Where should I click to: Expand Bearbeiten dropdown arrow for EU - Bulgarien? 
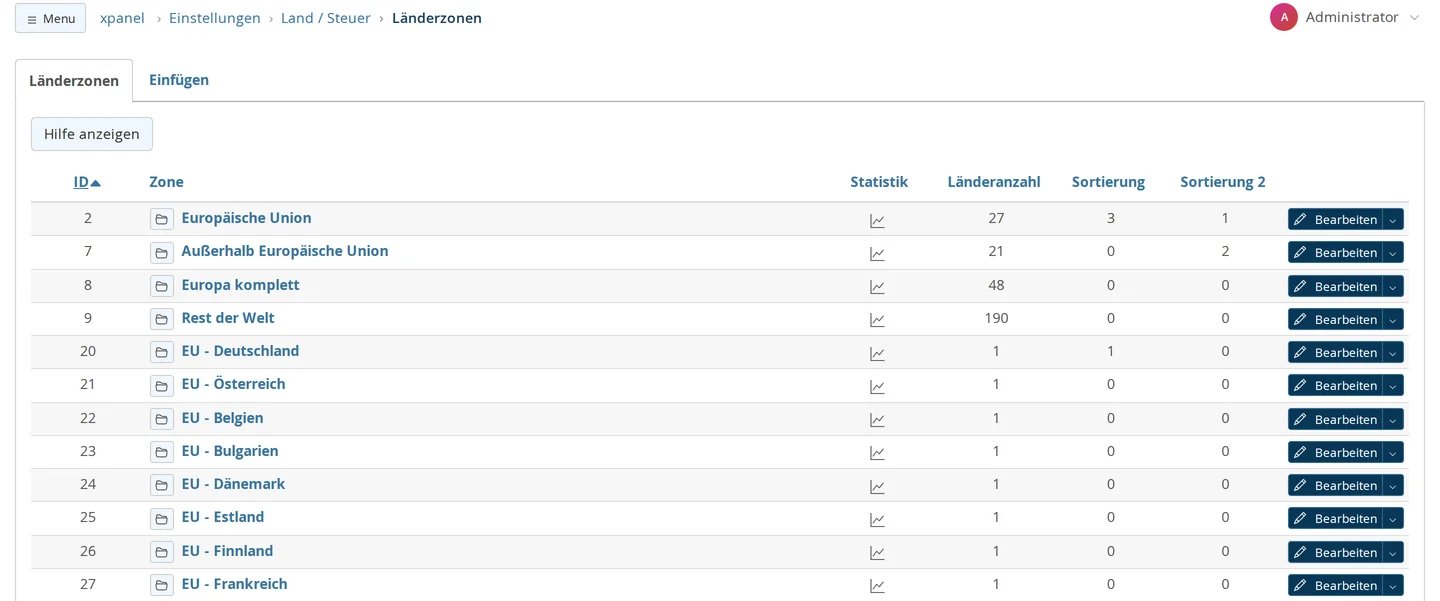pyautogui.click(x=1393, y=452)
